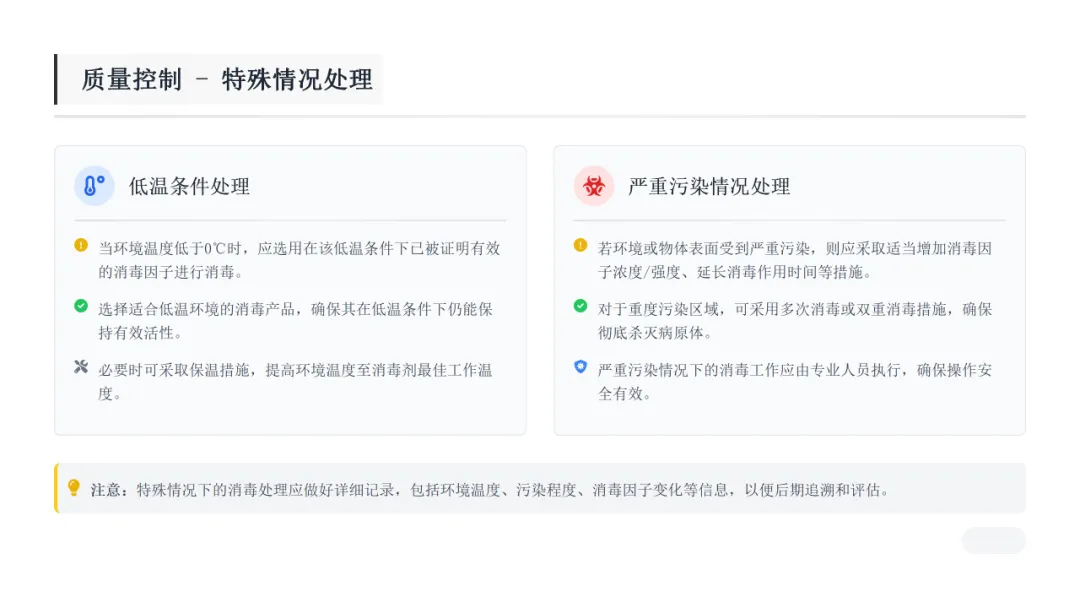The image size is (1080, 608).
Task: Click text about 多次消毒或双重消毒措施
Action: (795, 322)
